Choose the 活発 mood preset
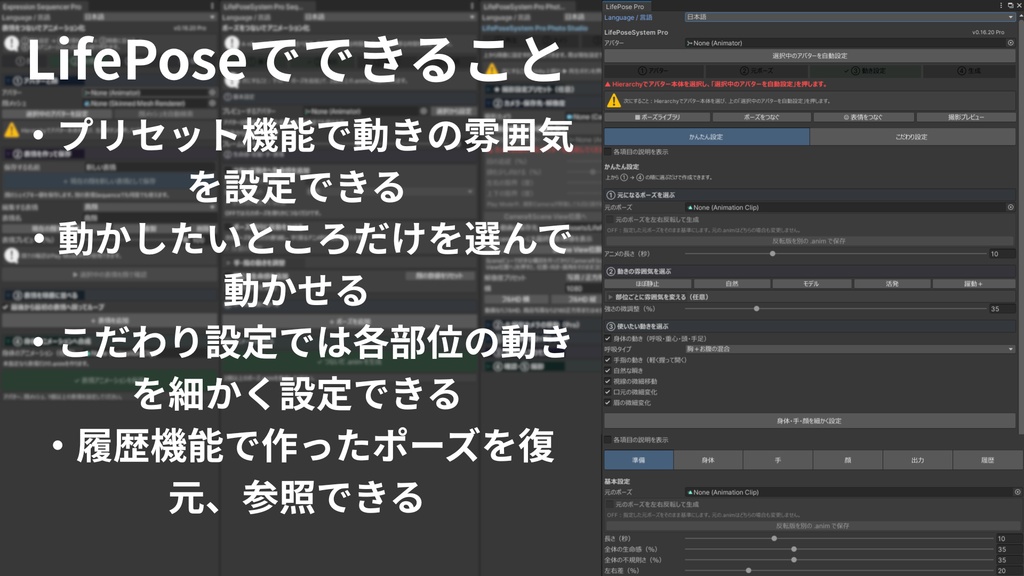This screenshot has width=1024, height=576. pos(892,284)
